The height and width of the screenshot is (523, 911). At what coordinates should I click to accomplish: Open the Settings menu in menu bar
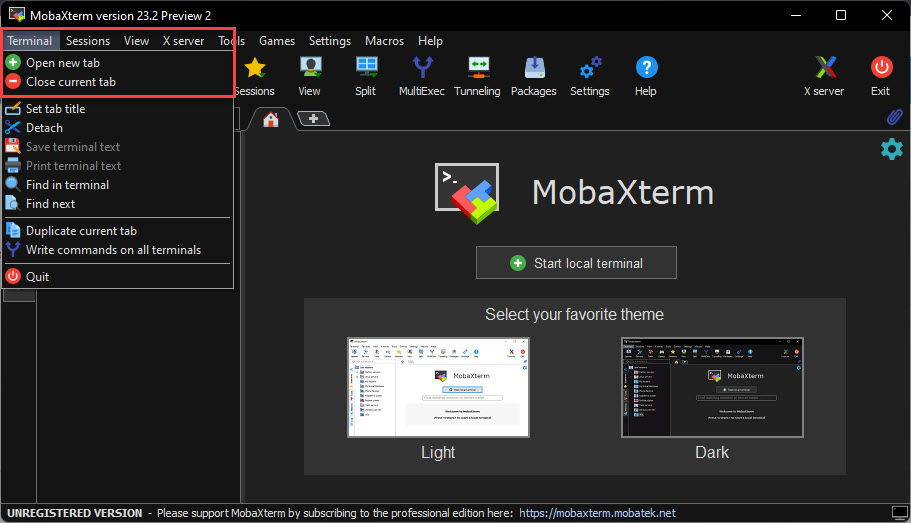[x=330, y=41]
